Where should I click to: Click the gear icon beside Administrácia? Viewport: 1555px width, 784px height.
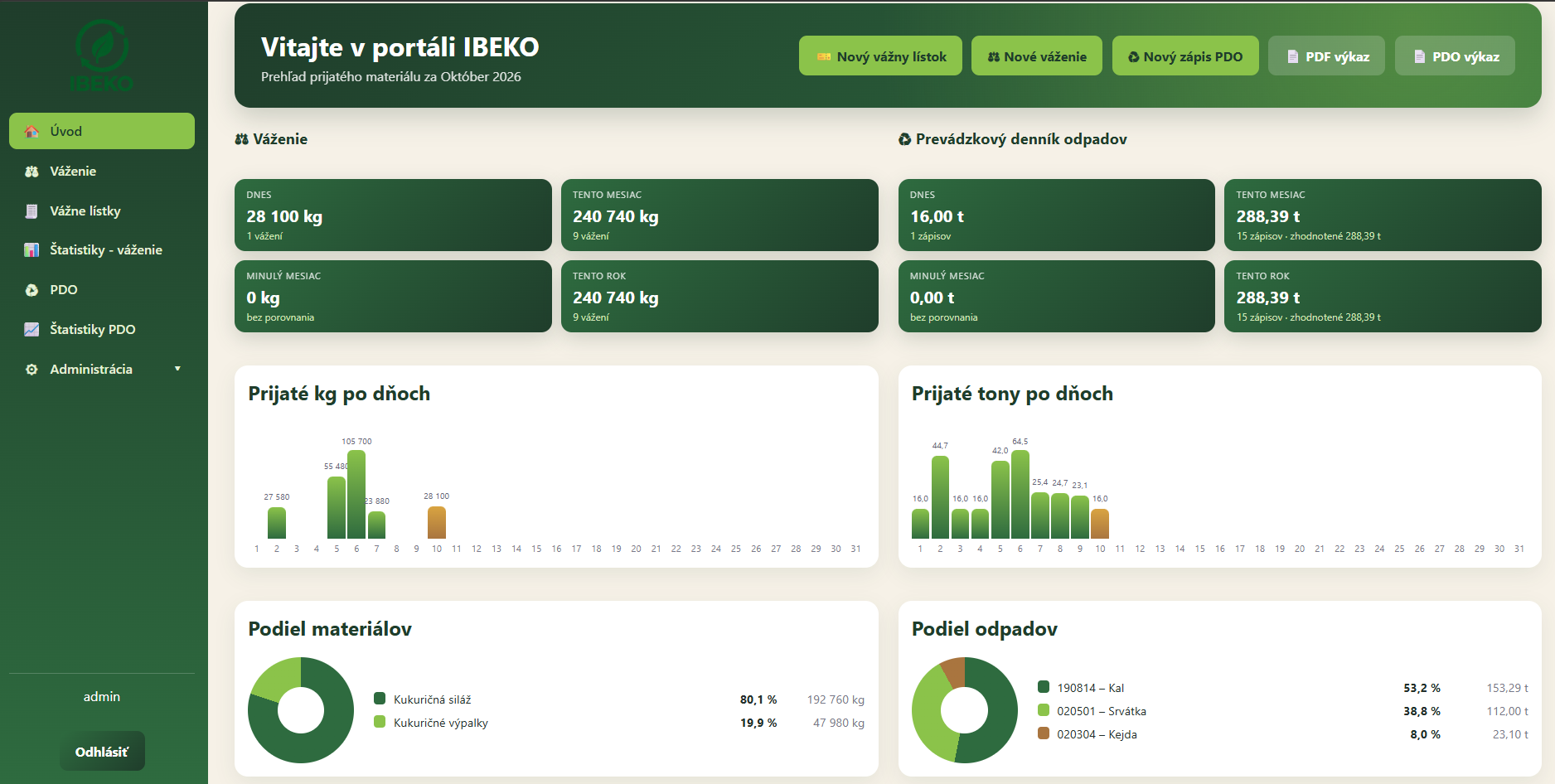pos(31,369)
